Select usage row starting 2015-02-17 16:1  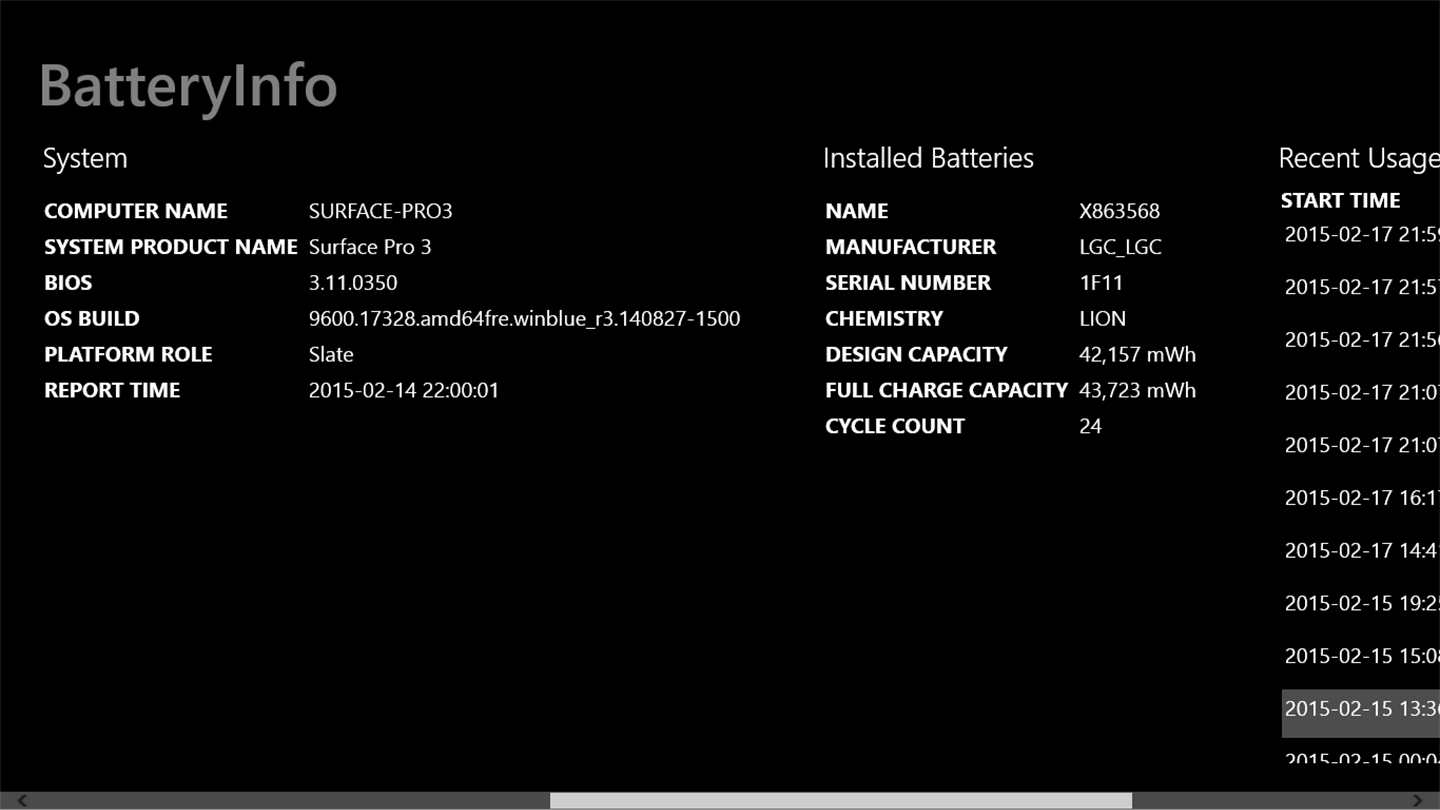click(1361, 497)
